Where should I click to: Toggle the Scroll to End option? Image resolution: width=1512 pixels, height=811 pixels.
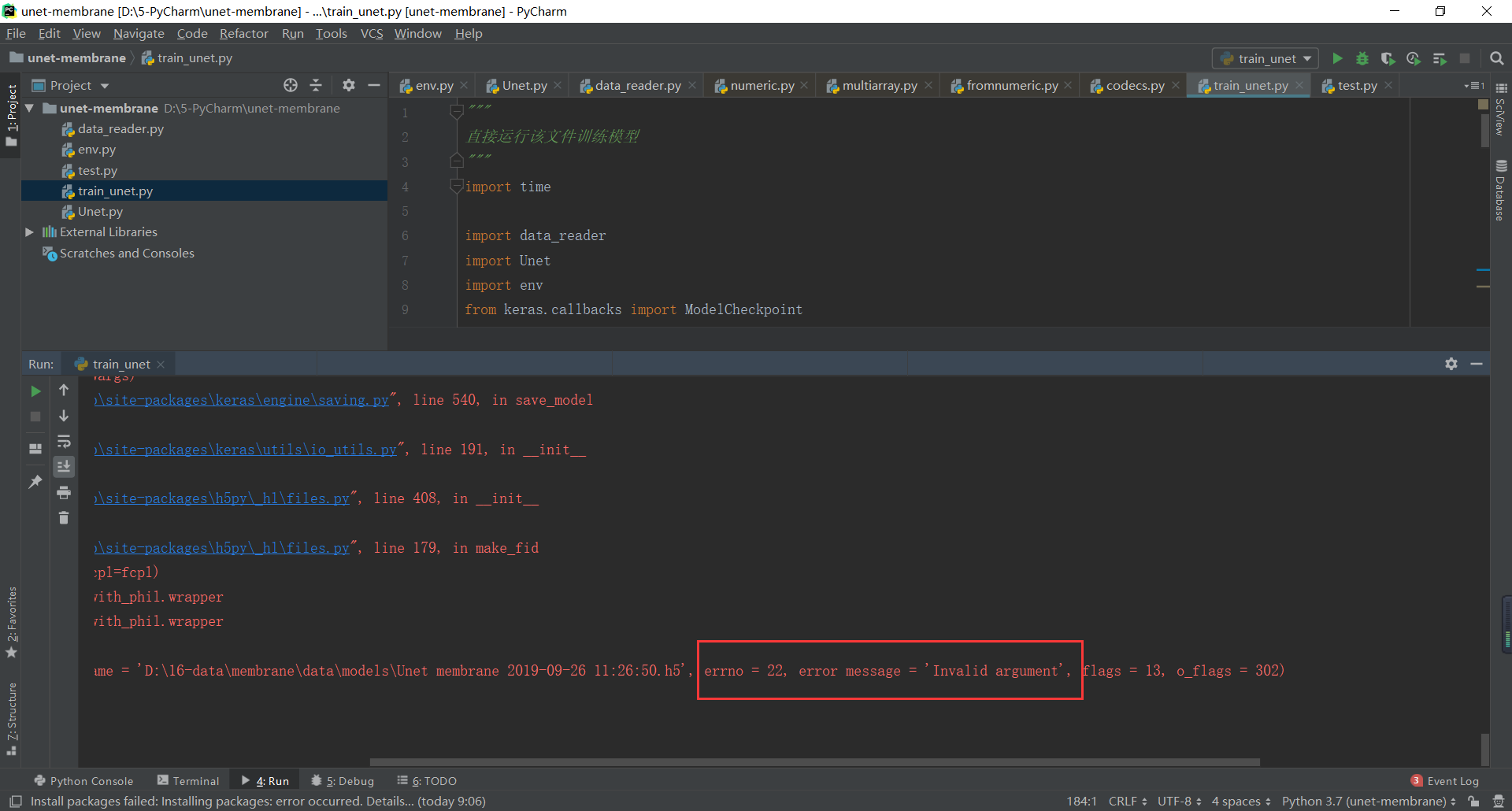click(65, 466)
